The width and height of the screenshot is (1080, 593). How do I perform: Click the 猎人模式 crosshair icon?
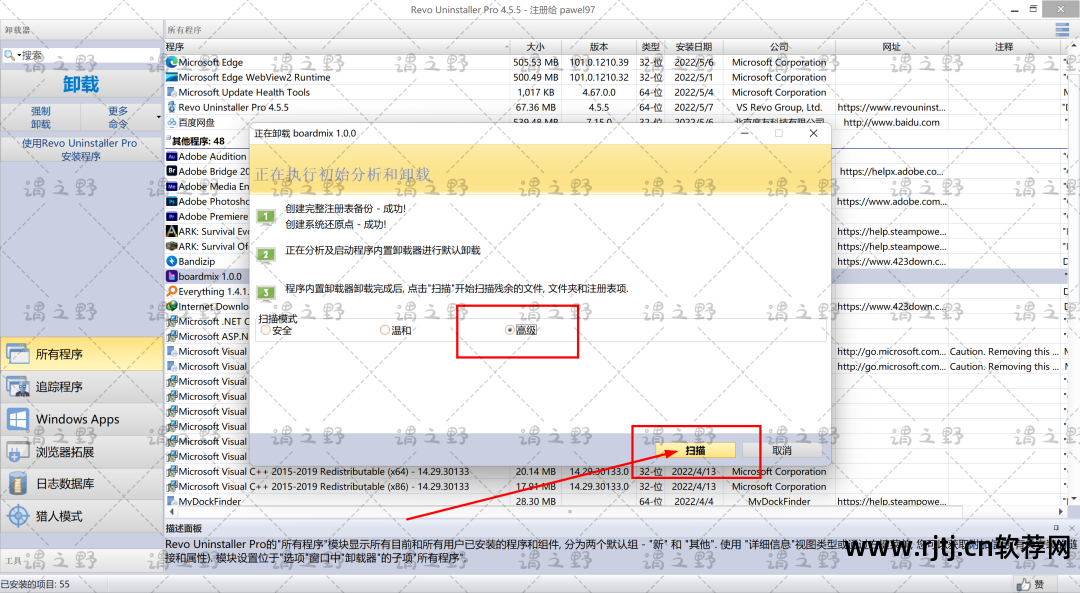(x=17, y=516)
